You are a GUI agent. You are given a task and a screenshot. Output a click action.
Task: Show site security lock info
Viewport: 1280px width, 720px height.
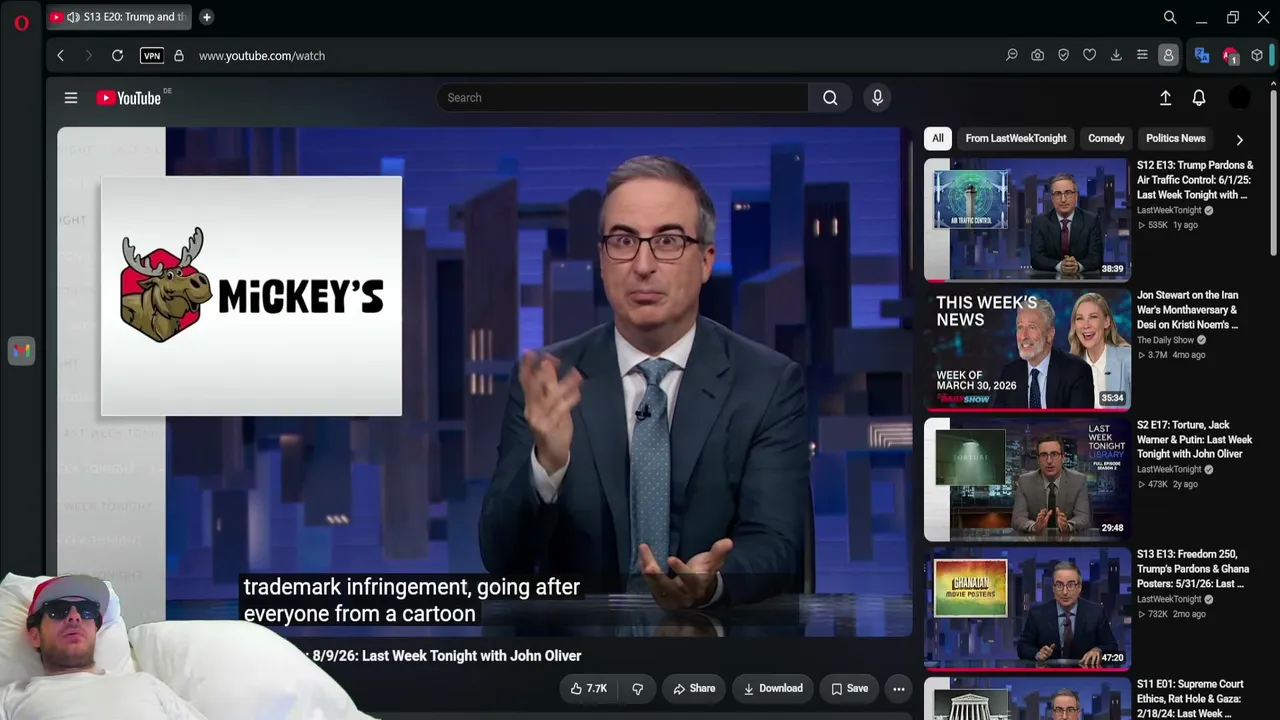coord(179,56)
